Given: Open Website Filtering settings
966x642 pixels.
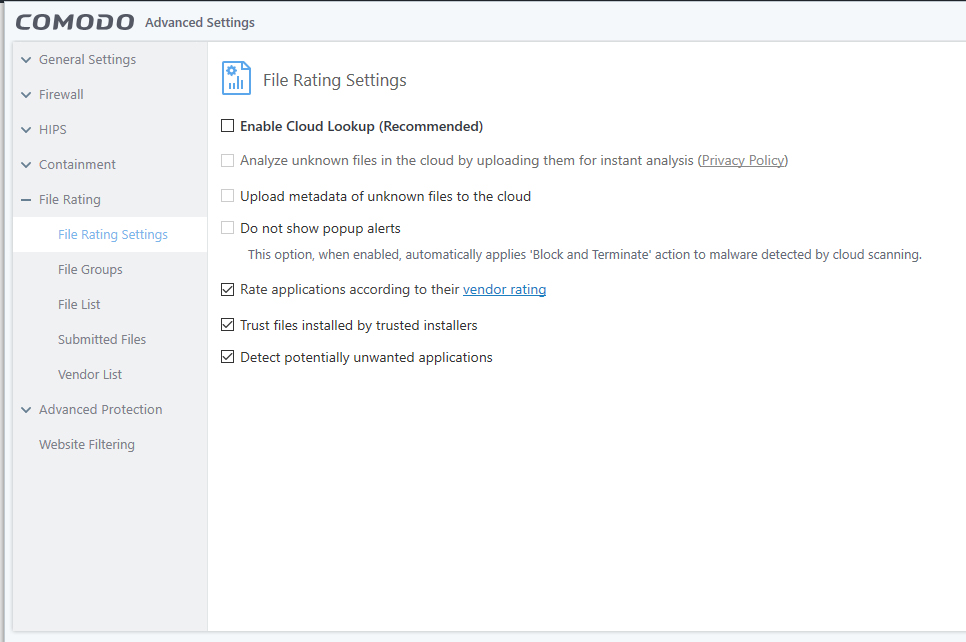Looking at the screenshot, I should click(87, 444).
